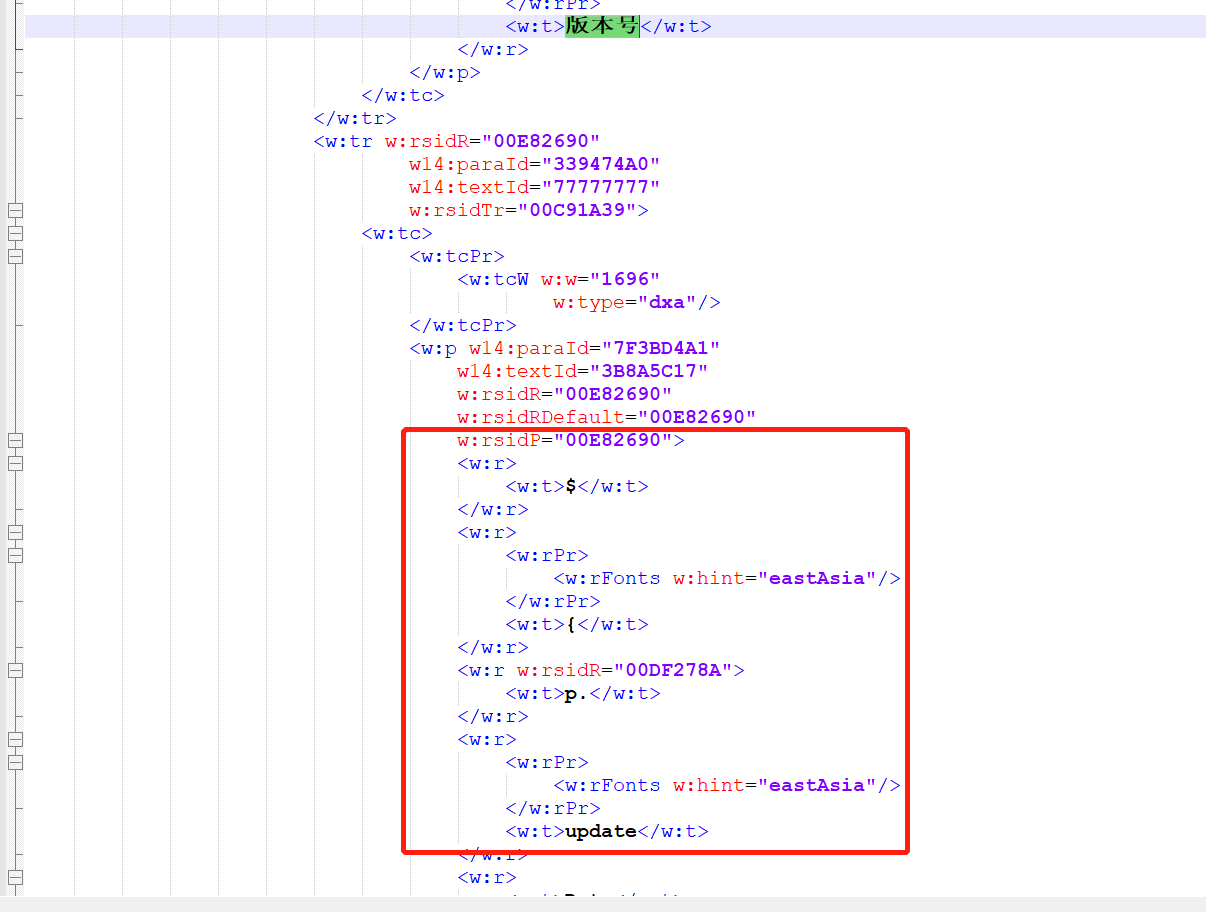Collapse the fold marker beside w:rsidR="00DF278A" run
This screenshot has height=912, width=1206.
(14, 671)
